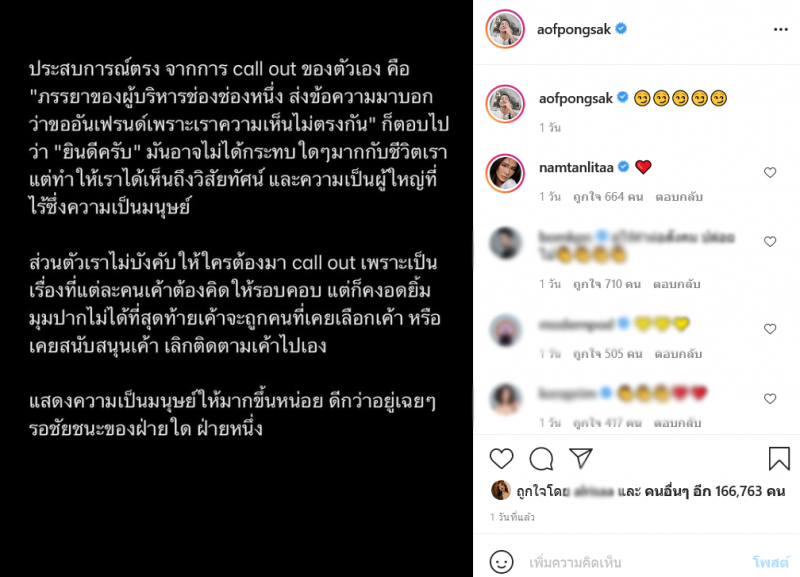Click aofpongsak header profile picture
Screen dimensions: 800x577
coord(505,29)
